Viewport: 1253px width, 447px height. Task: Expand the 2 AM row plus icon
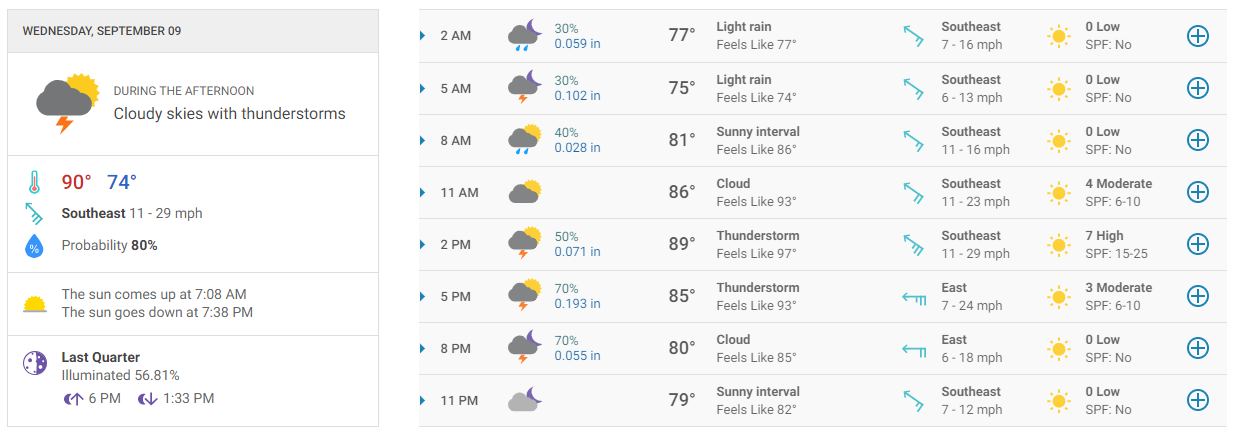click(x=1197, y=36)
